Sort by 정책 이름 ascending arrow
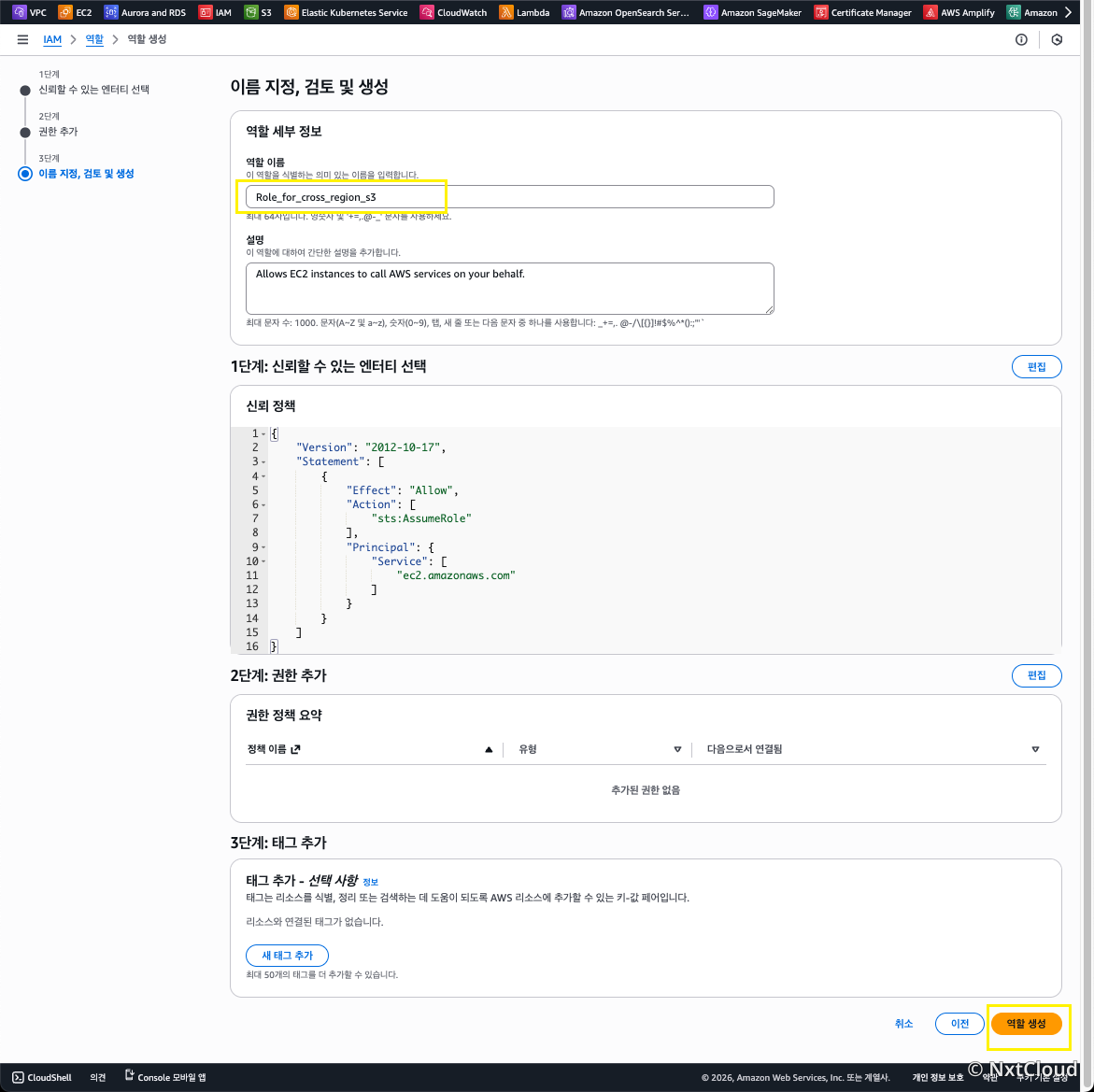This screenshot has width=1094, height=1092. point(489,749)
